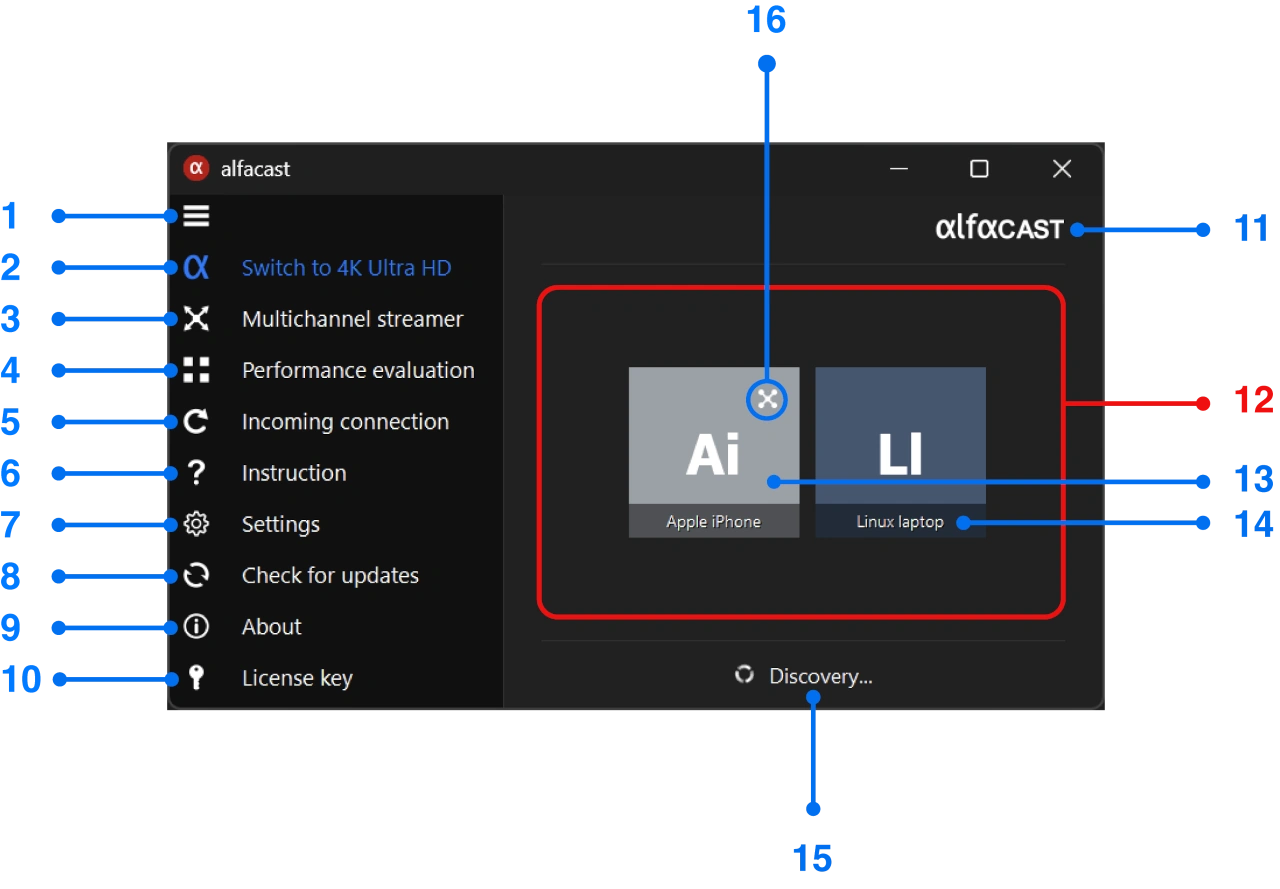Open the hamburger menu
The width and height of the screenshot is (1280, 889).
point(196,215)
